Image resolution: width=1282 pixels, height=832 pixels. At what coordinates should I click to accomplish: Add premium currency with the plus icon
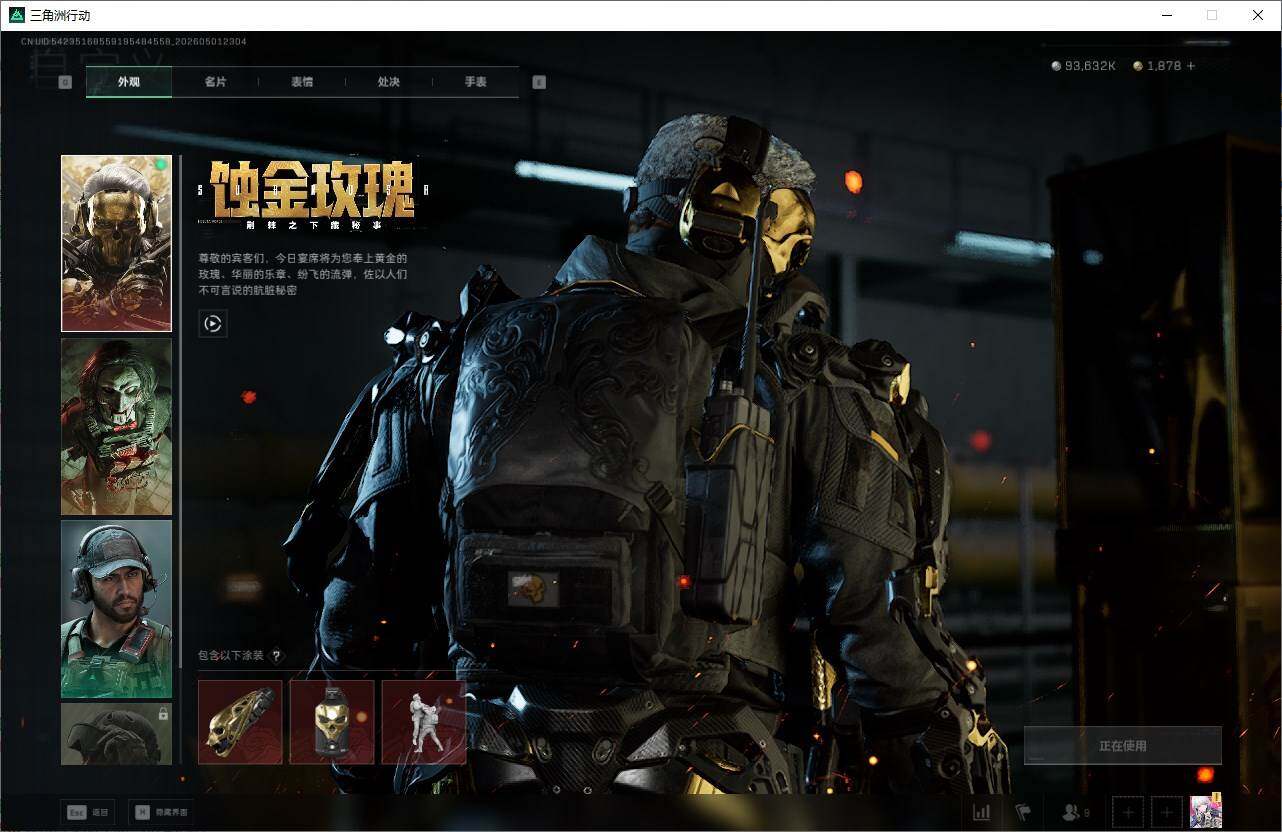click(x=1190, y=66)
